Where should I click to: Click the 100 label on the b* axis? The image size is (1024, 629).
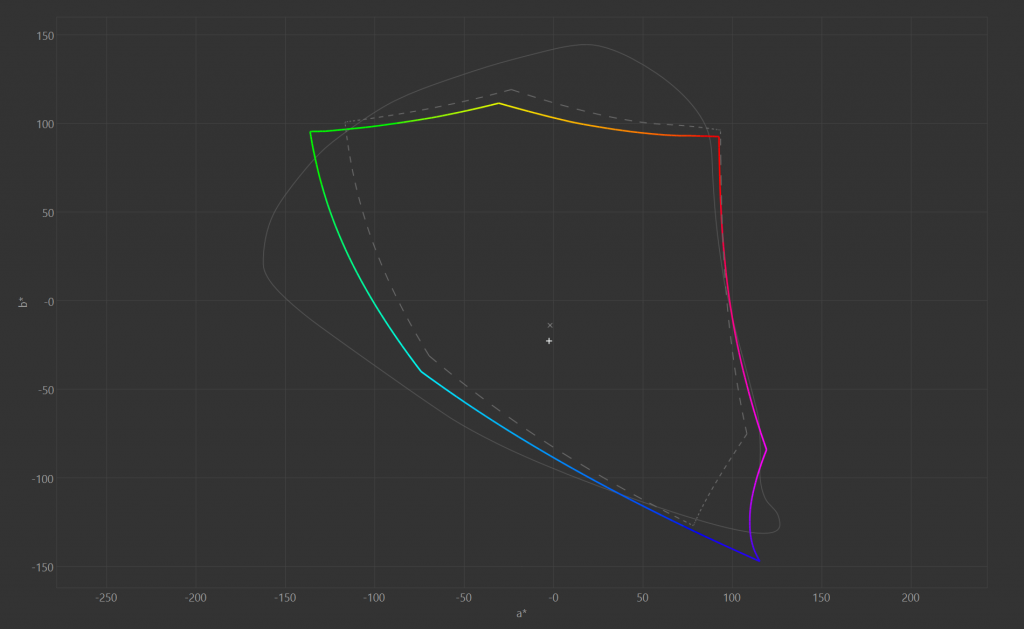[x=45, y=124]
